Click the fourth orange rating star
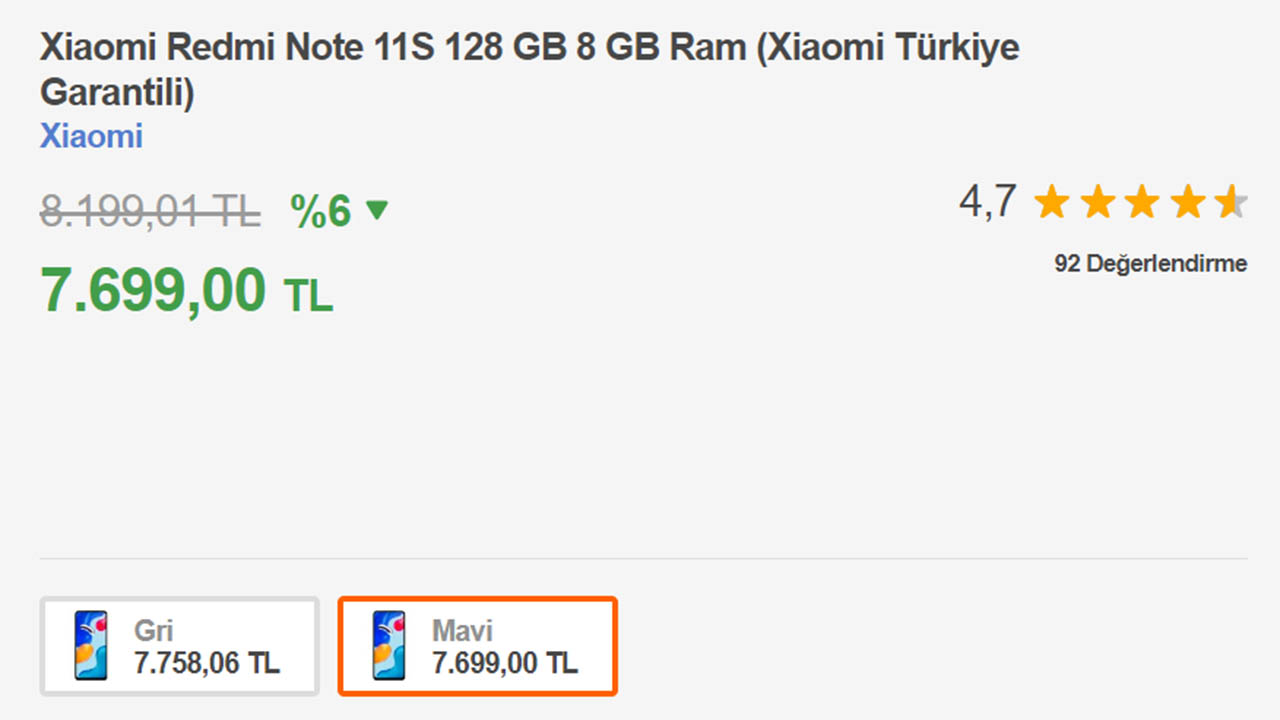The image size is (1280, 720). pos(1187,201)
